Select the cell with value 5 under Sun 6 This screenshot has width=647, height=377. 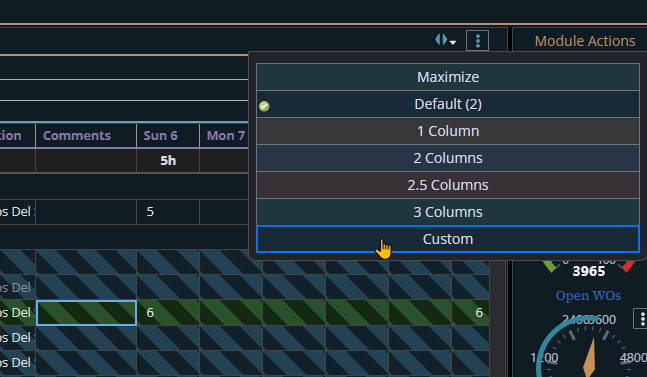[x=168, y=212]
